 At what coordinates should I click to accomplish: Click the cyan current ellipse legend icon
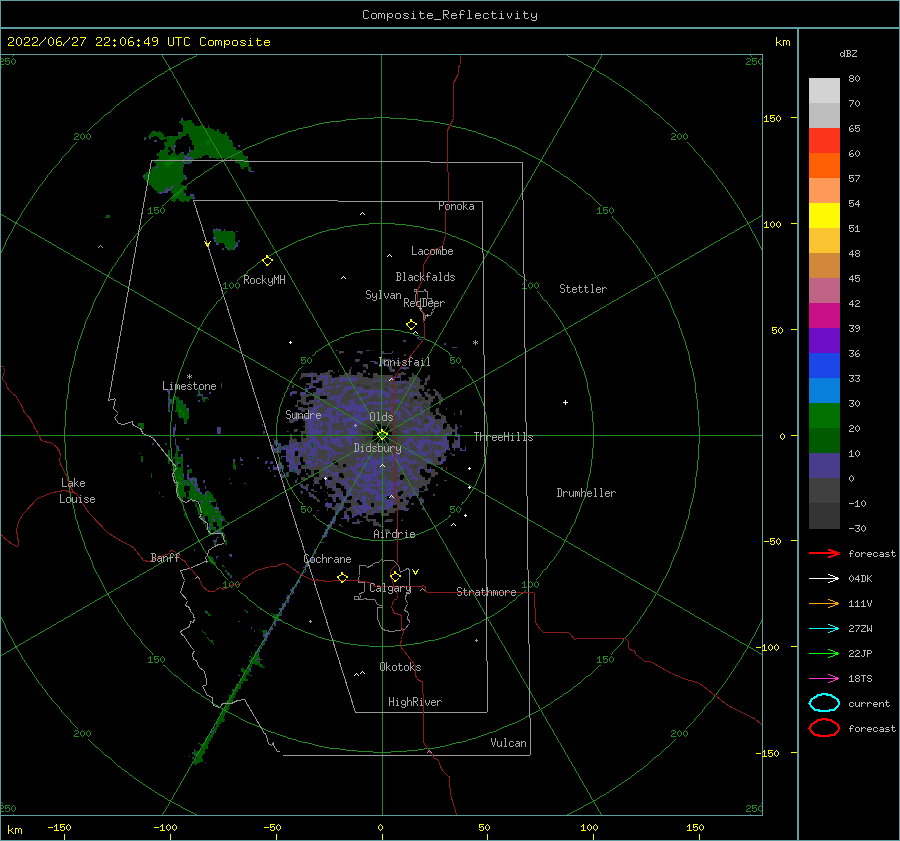pyautogui.click(x=824, y=703)
